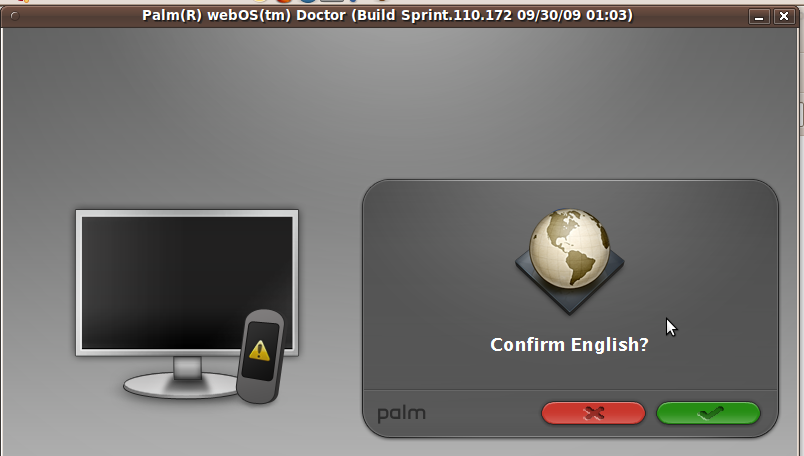Click the silver bezel frame of the monitor
The height and width of the screenshot is (456, 804).
point(187,213)
